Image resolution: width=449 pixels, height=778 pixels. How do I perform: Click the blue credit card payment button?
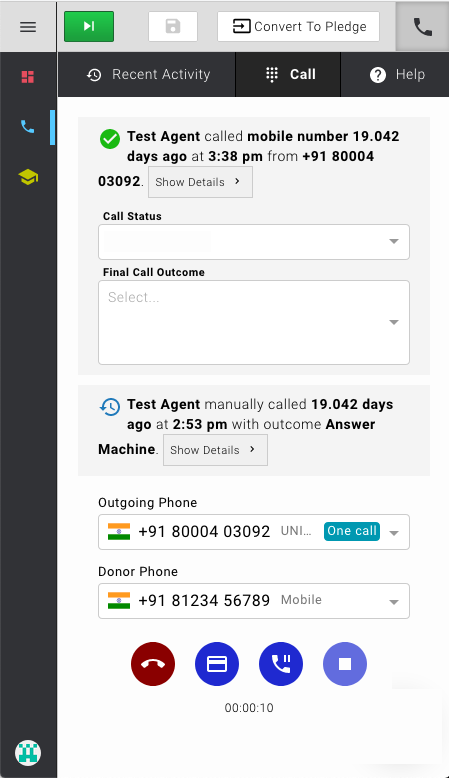pyautogui.click(x=217, y=664)
